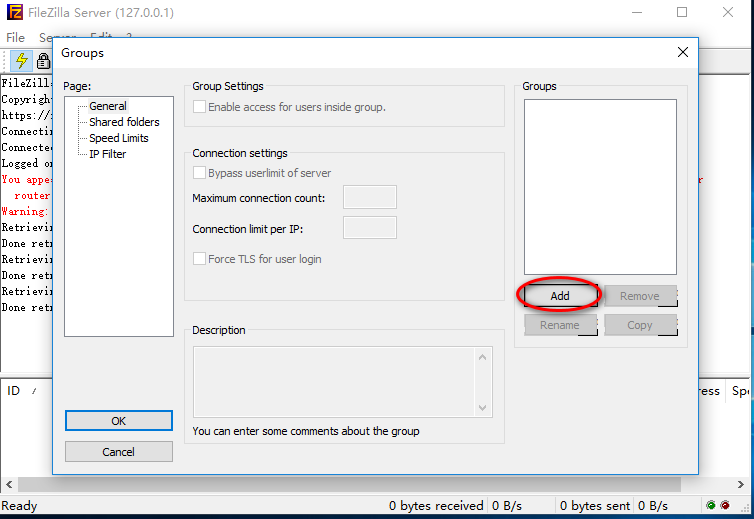Click the 'Ready' status bar text
Viewport: 754px width, 519px height.
tap(19, 506)
